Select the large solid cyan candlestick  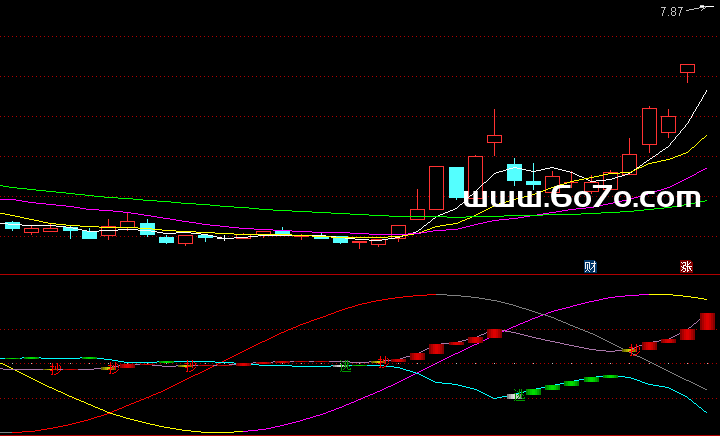(x=456, y=182)
